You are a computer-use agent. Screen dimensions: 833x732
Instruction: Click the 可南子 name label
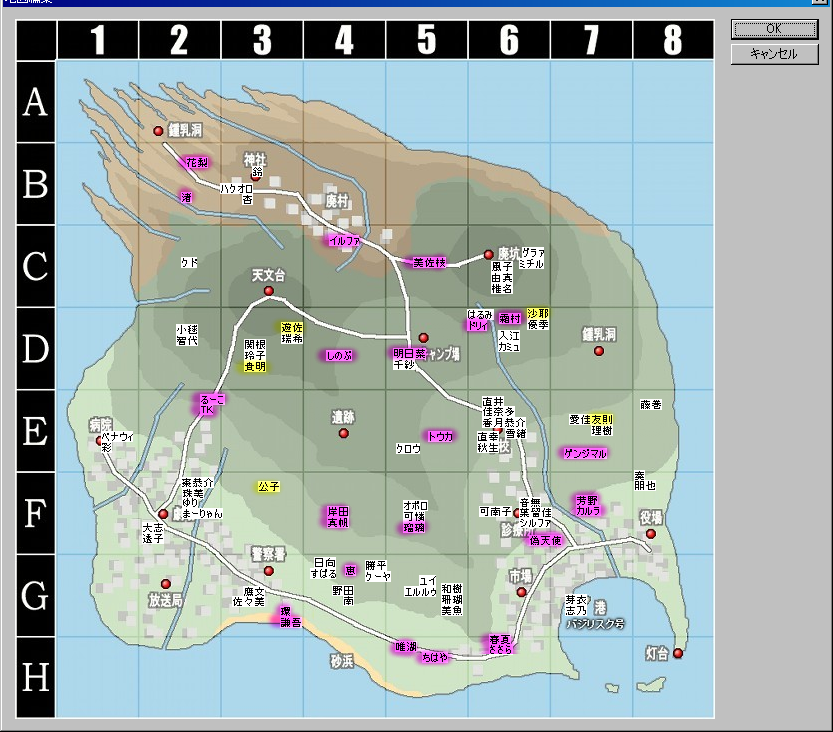click(x=495, y=512)
